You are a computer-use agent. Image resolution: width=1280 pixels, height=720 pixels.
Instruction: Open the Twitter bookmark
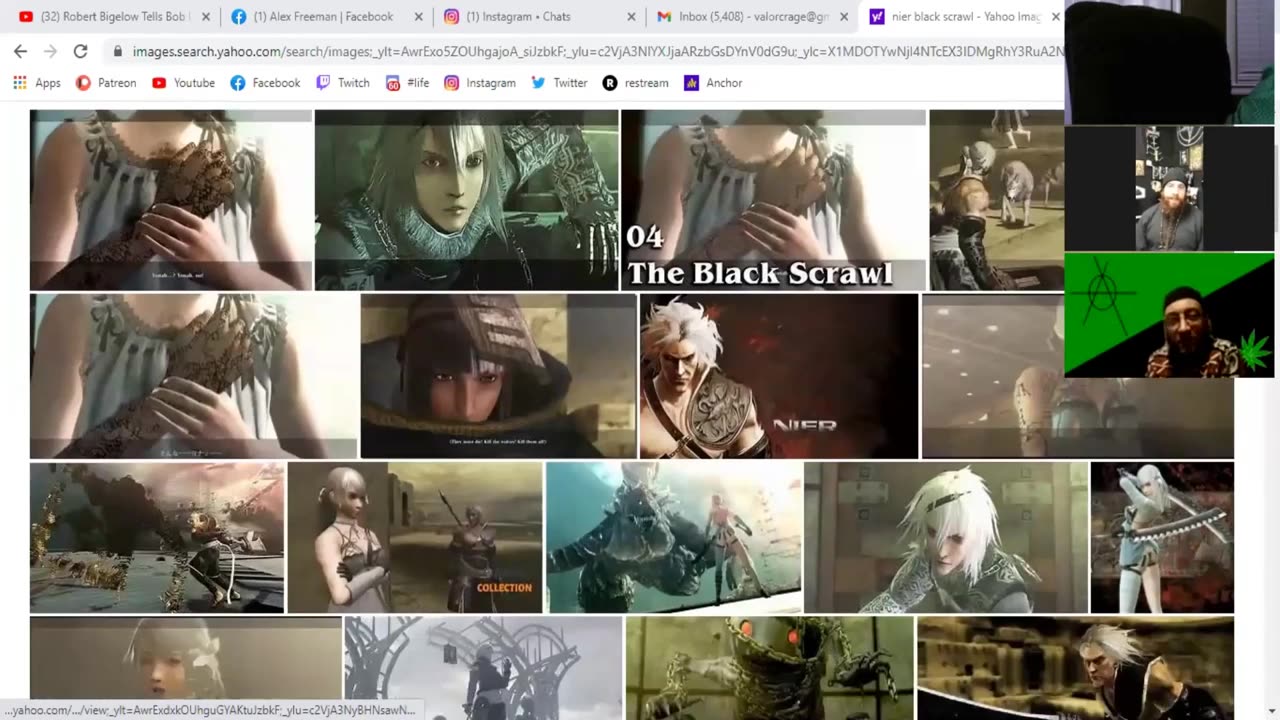coord(559,83)
